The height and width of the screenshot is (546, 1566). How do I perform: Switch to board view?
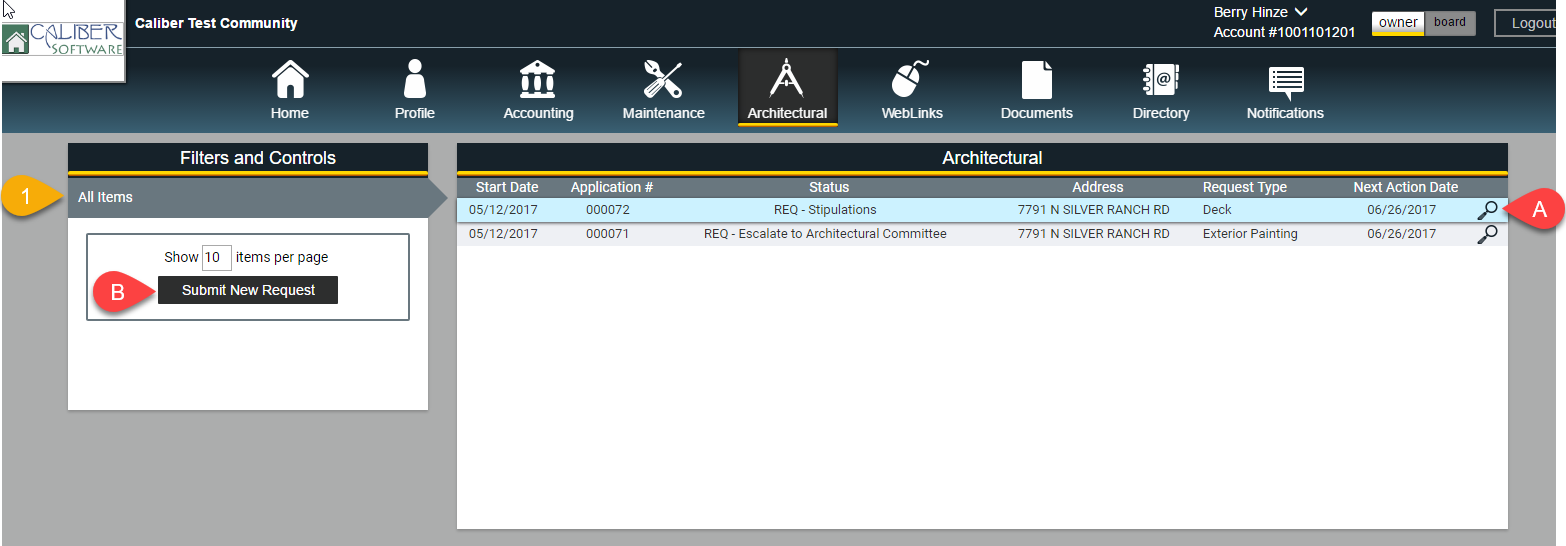[x=1449, y=23]
